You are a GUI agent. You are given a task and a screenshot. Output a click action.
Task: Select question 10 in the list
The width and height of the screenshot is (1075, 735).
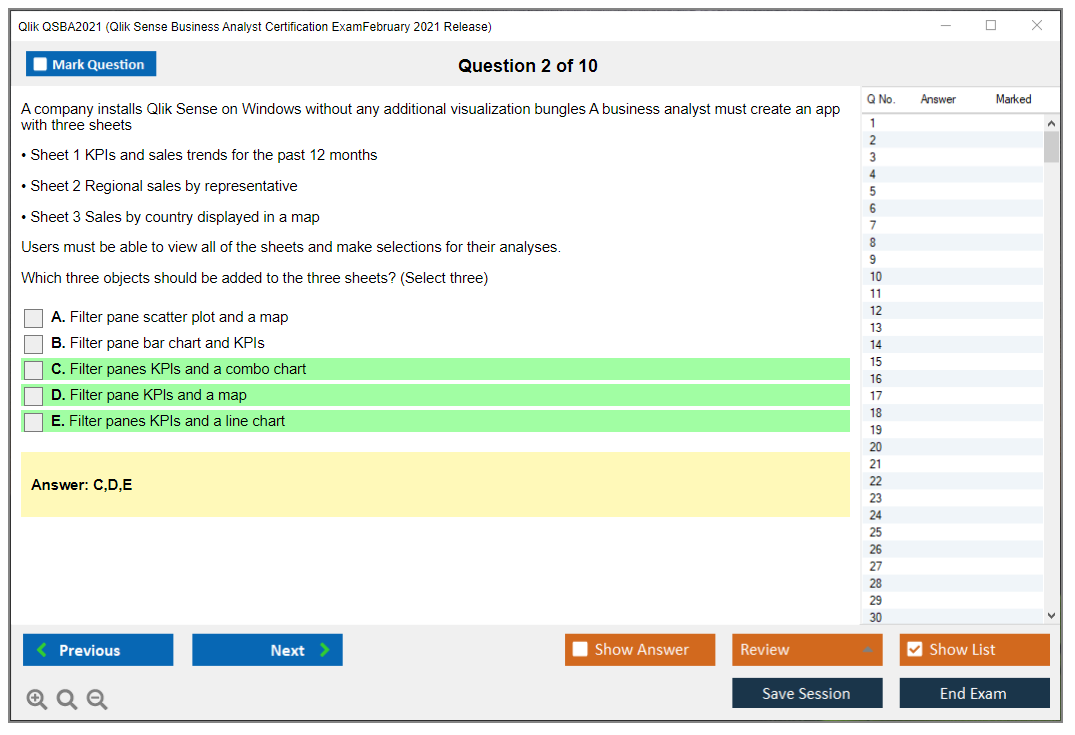pyautogui.click(x=876, y=277)
